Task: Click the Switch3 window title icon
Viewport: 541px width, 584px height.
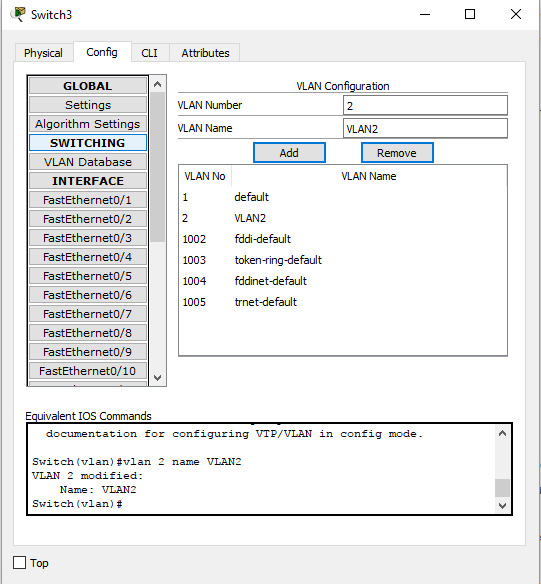Action: pyautogui.click(x=18, y=14)
